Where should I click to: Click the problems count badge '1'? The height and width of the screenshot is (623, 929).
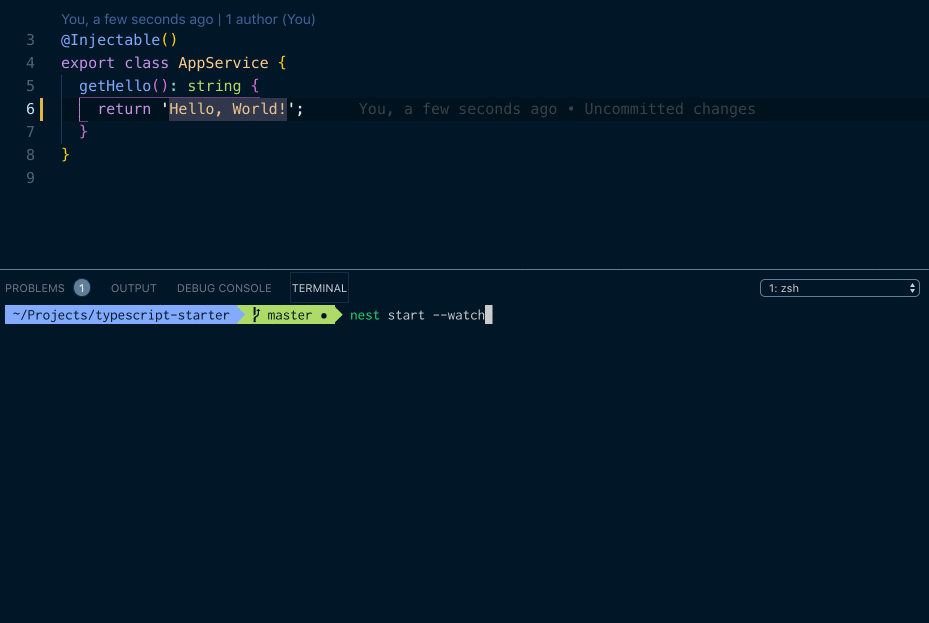coord(82,288)
